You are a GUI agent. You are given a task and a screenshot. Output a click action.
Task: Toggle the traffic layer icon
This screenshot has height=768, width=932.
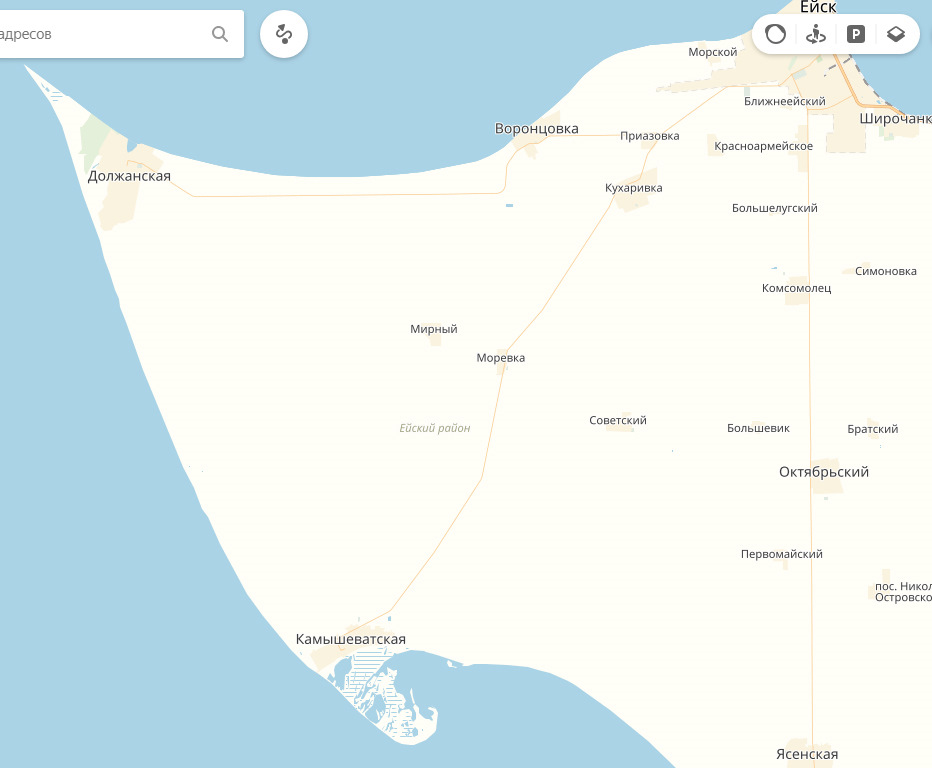coord(775,34)
